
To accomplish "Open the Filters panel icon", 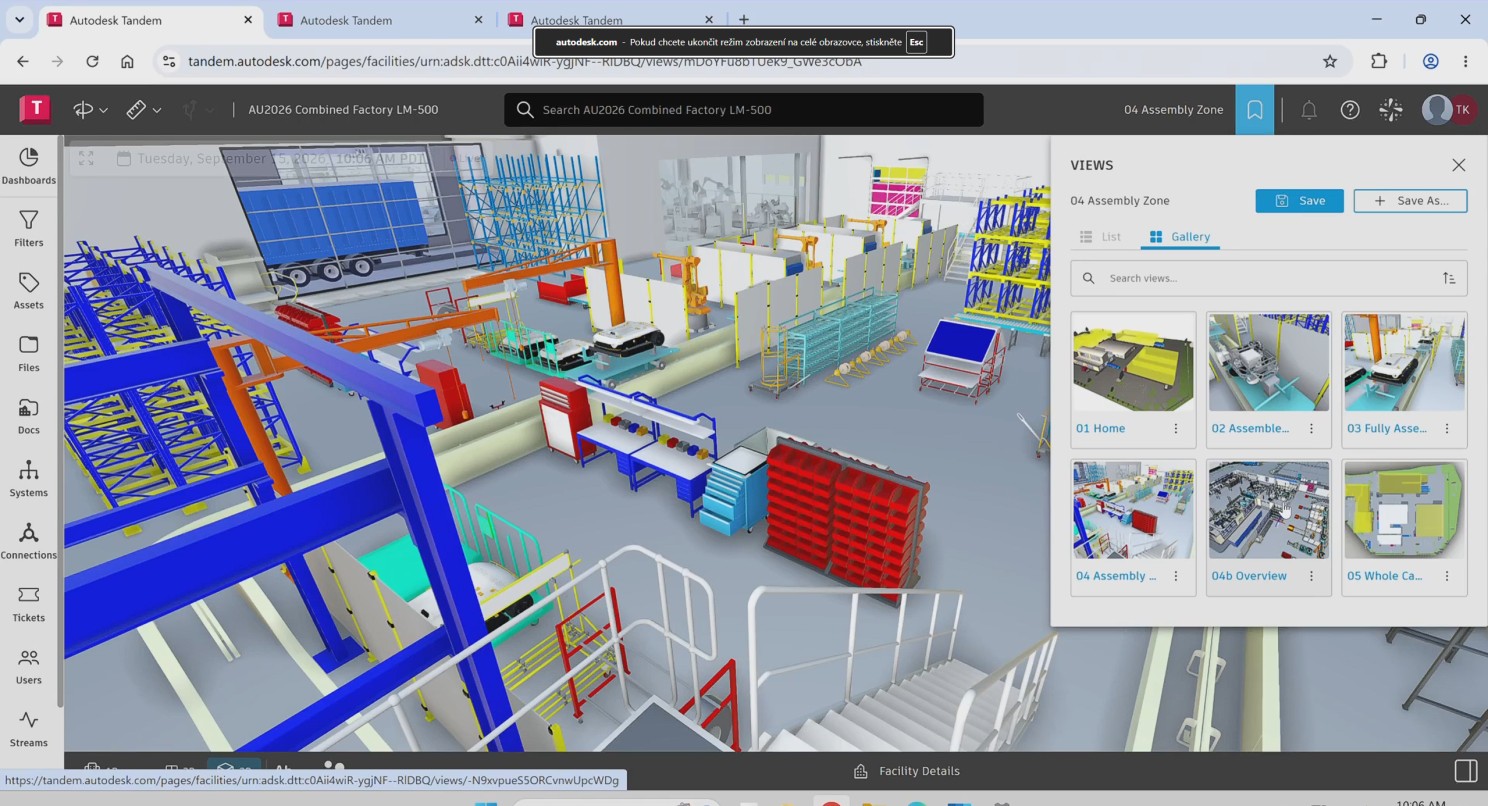I will click(28, 228).
